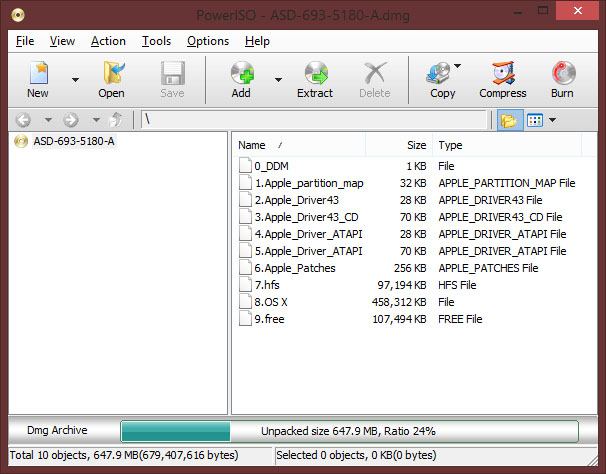Click the Save toolbar icon
The image size is (606, 474).
(172, 73)
